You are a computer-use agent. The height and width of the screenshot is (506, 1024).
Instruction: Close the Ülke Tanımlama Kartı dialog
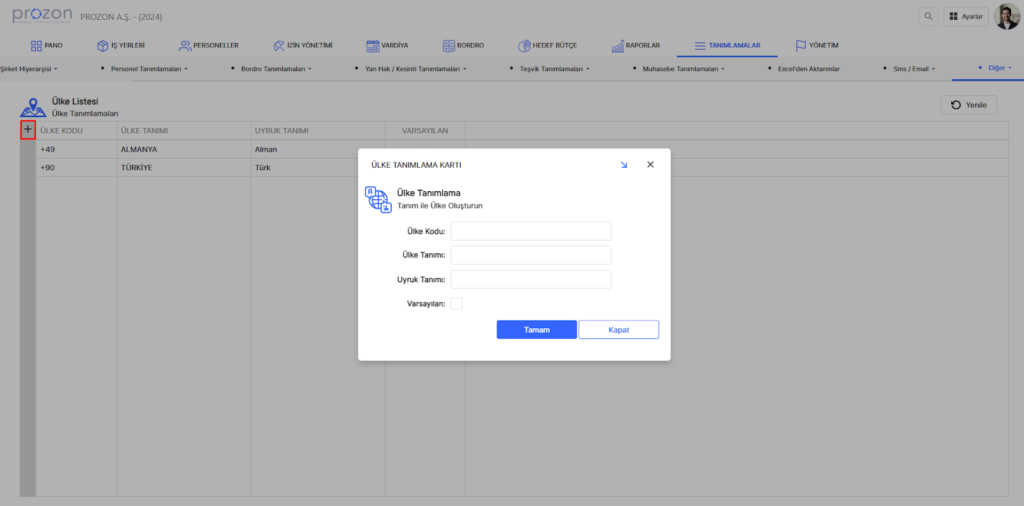click(x=650, y=164)
